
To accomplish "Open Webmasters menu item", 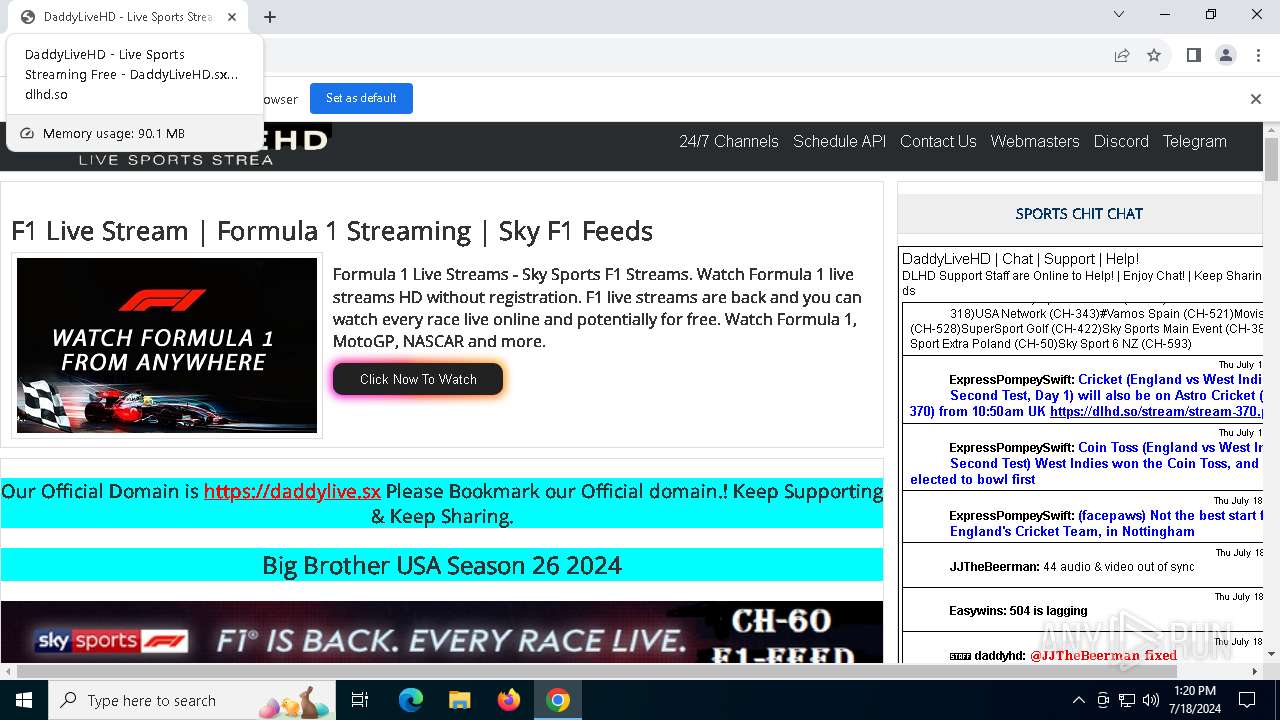I will click(x=1035, y=141).
